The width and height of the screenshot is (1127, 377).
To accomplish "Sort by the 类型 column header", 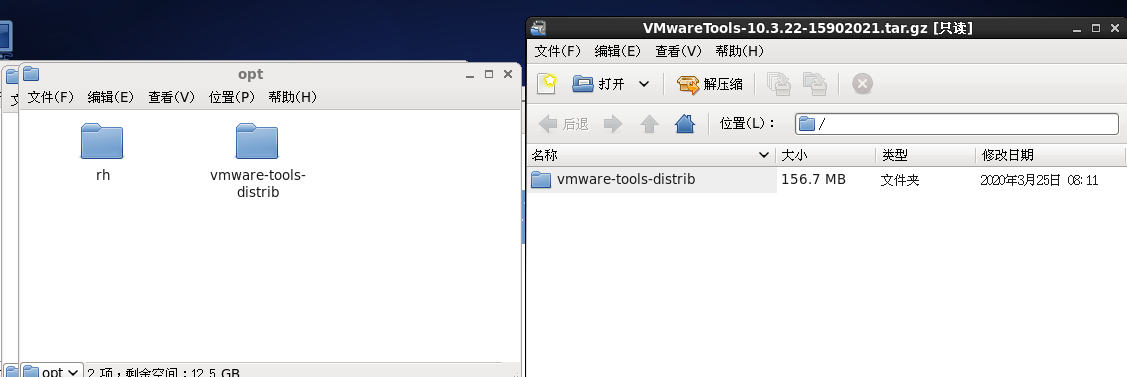I will coord(925,155).
